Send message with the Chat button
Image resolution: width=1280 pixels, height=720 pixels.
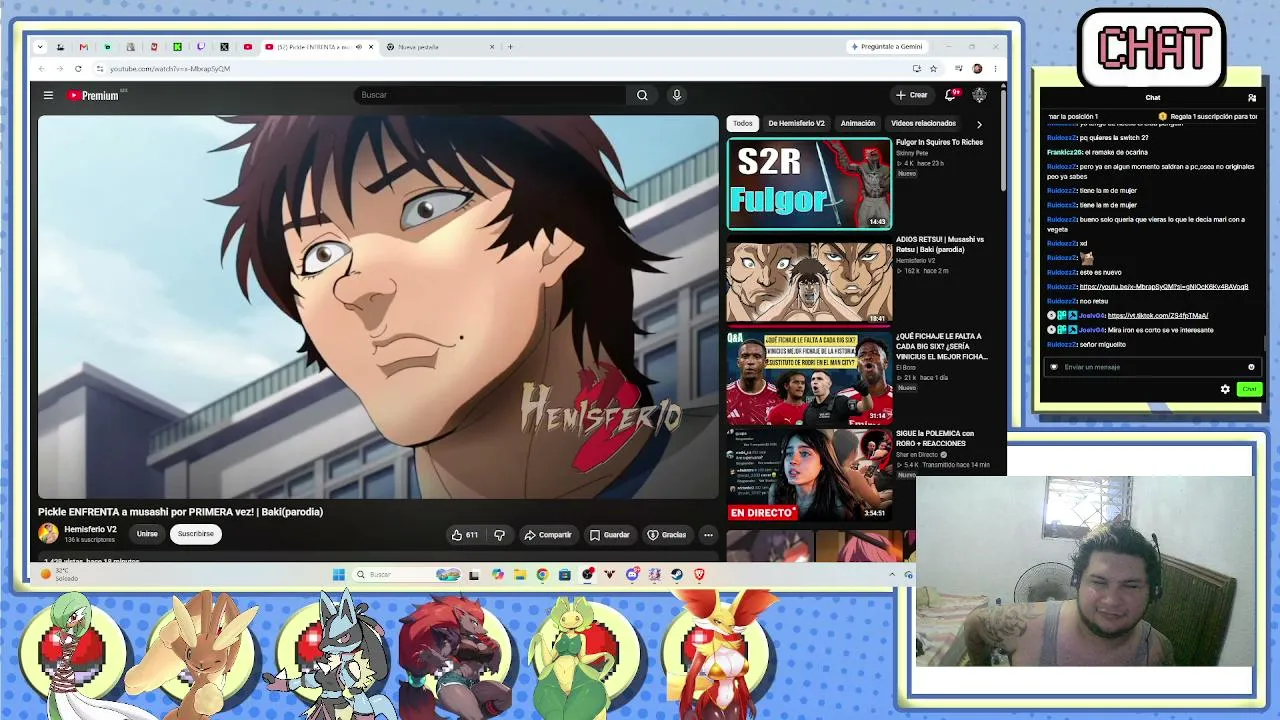click(1249, 389)
